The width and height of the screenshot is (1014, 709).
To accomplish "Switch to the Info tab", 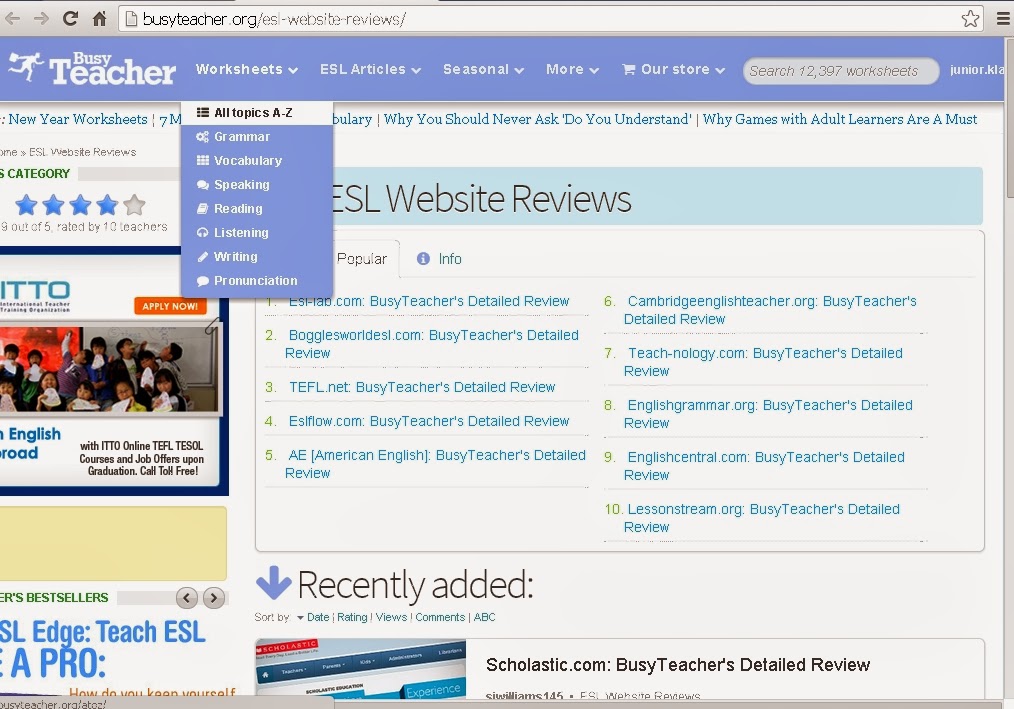I will (x=440, y=259).
